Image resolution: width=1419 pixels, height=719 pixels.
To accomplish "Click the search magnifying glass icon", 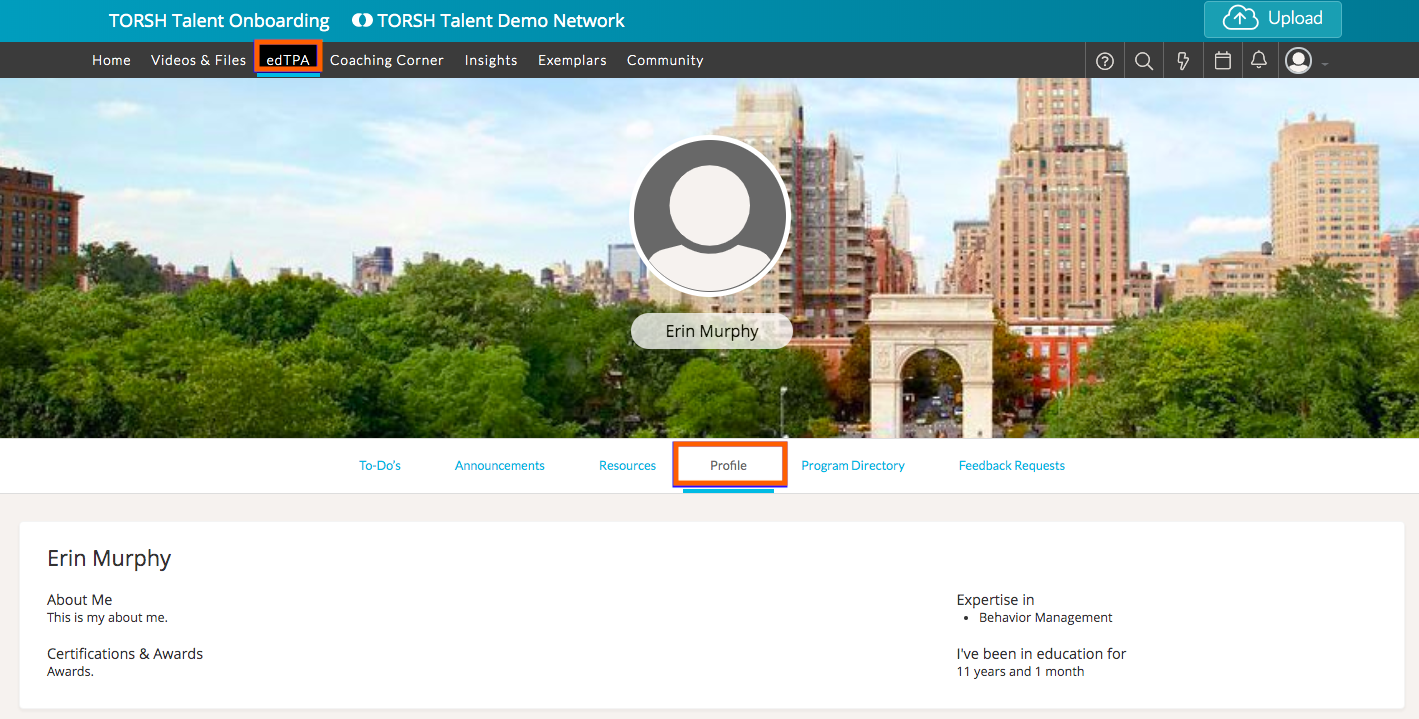I will point(1144,61).
